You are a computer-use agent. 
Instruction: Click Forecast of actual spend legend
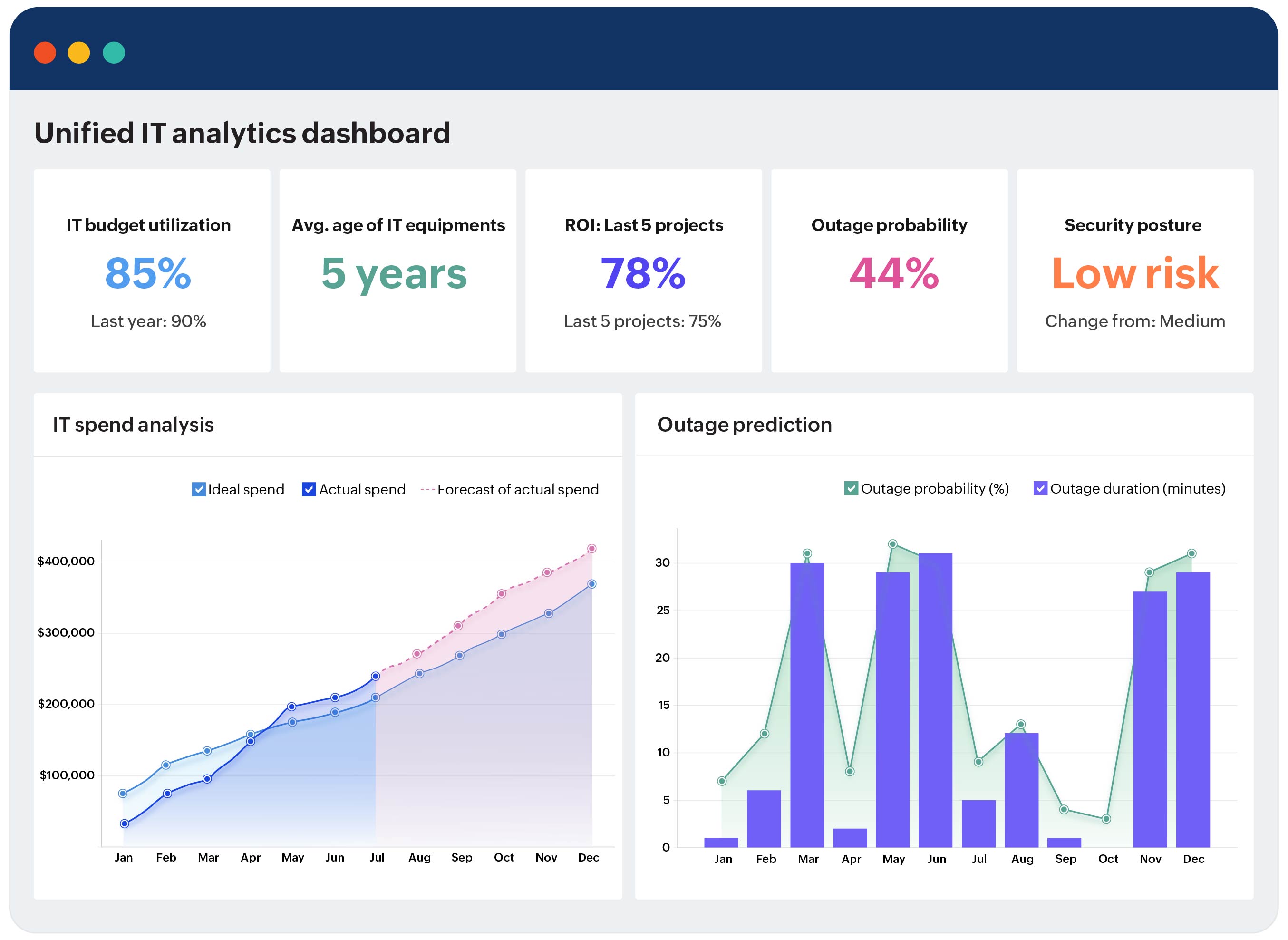(517, 489)
